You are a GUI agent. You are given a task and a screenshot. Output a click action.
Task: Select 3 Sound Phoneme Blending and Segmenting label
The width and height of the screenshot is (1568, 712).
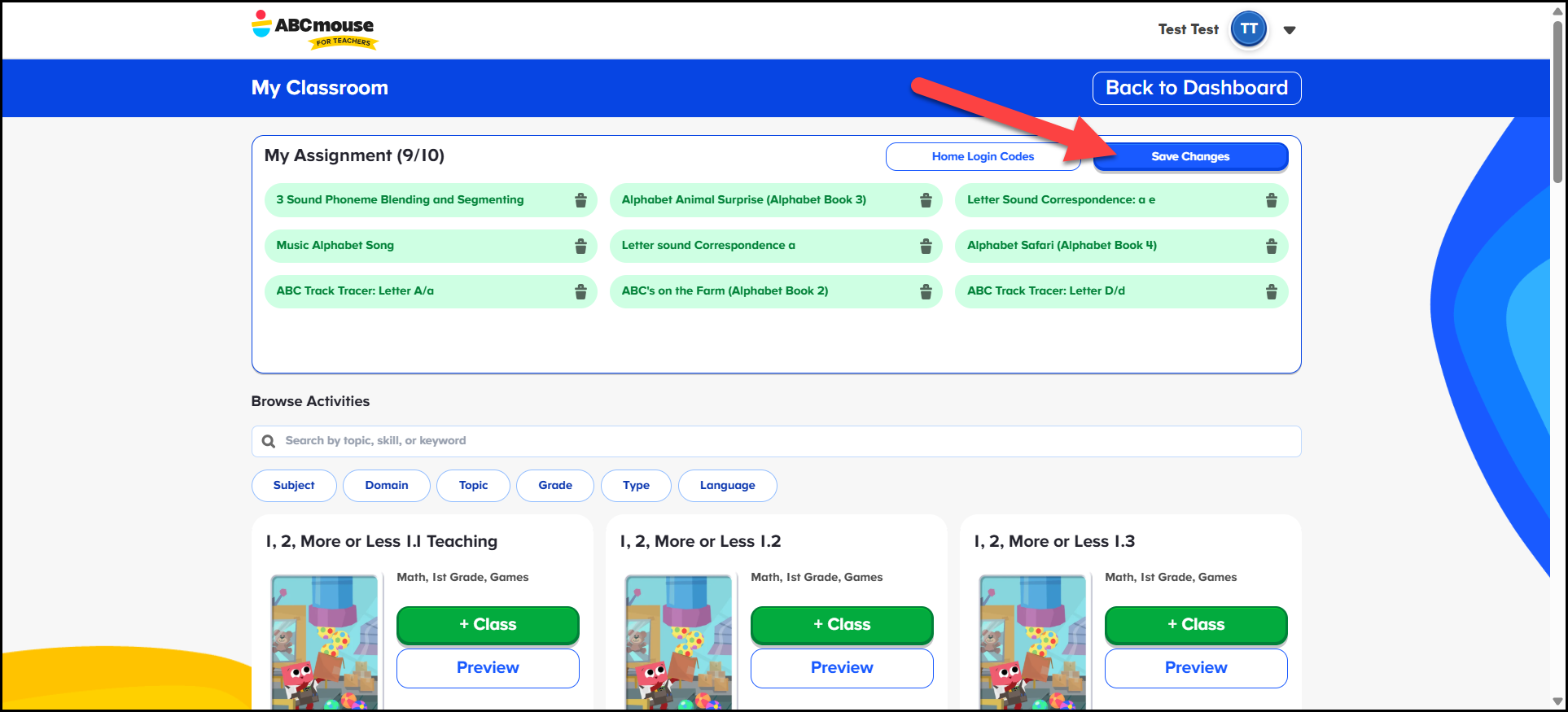(400, 199)
